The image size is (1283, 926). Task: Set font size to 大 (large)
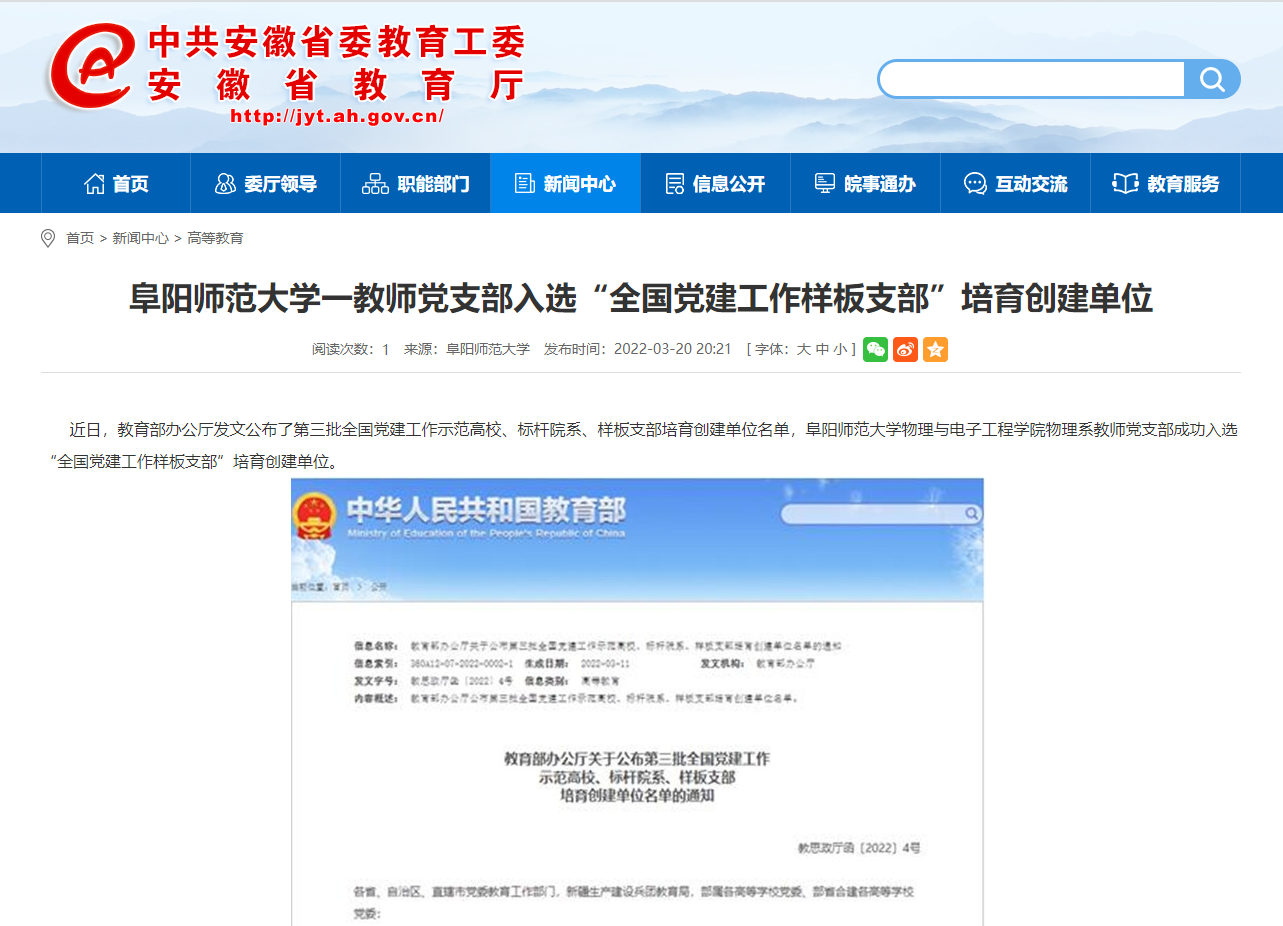803,350
